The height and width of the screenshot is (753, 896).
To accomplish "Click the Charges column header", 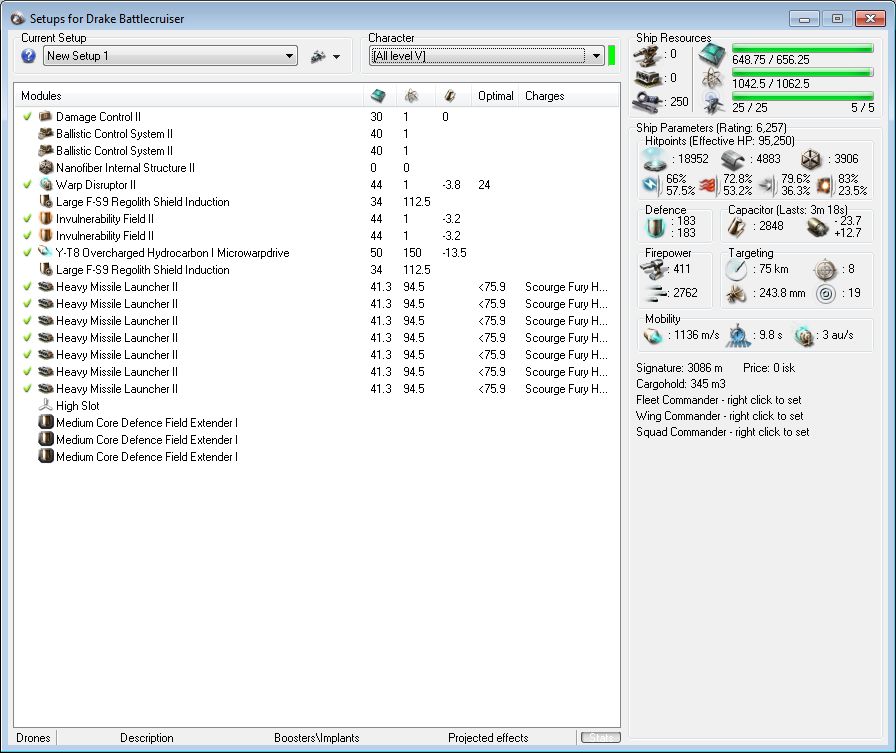I will point(545,96).
